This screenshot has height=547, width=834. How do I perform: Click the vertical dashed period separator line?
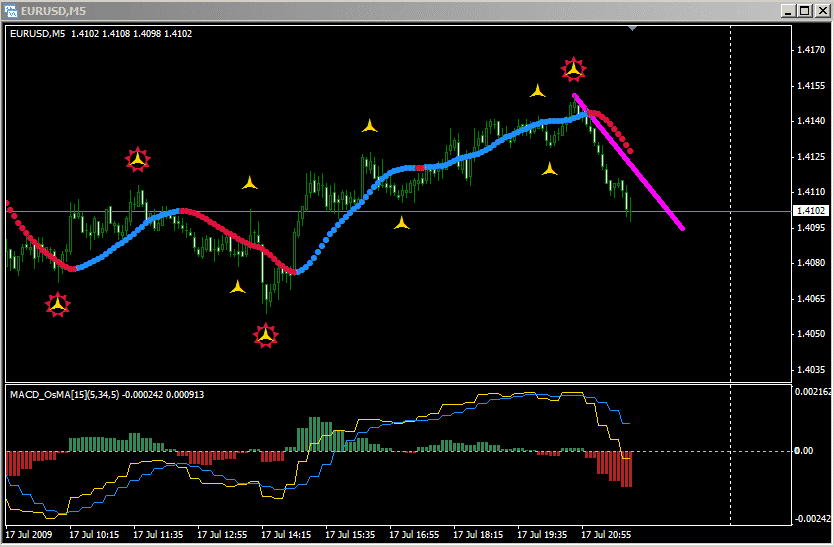click(x=730, y=274)
